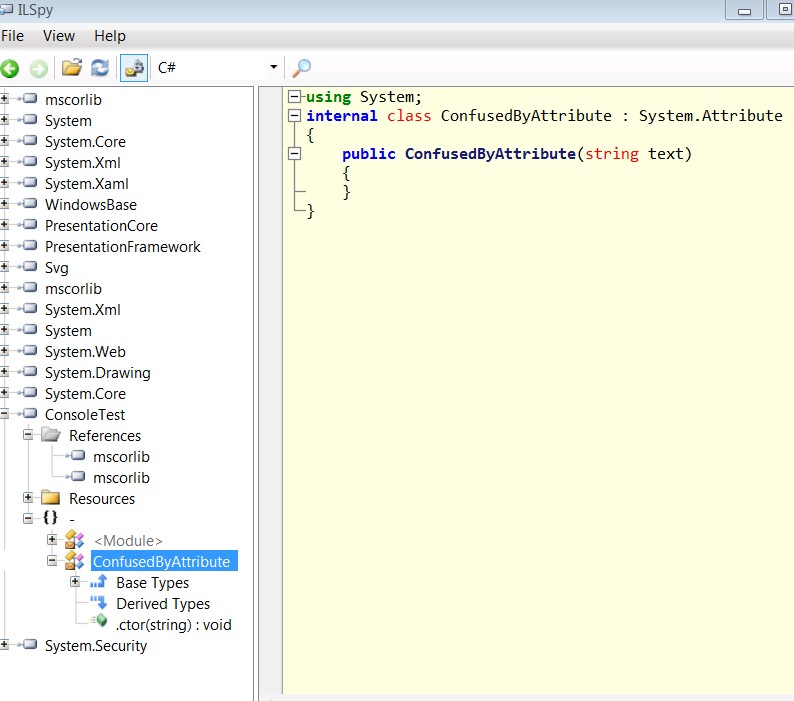Click the Refresh assemblies icon
The height and width of the screenshot is (701, 794).
pos(100,67)
